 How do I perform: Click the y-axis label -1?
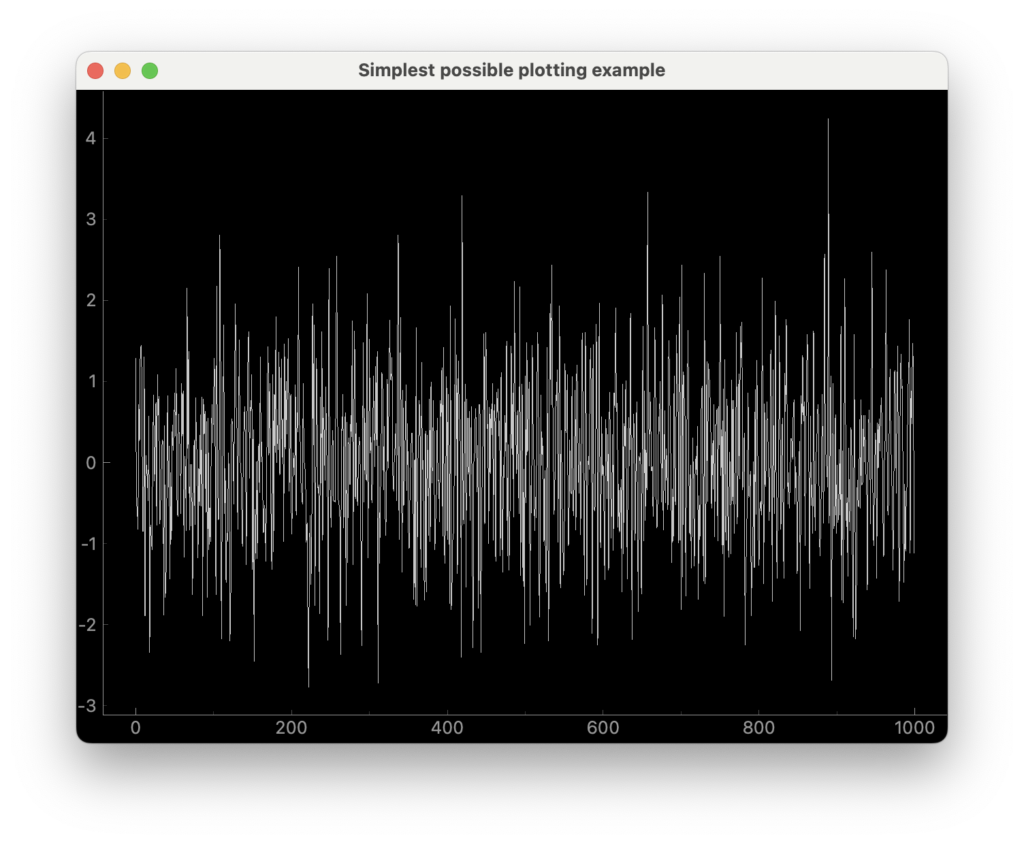87,543
